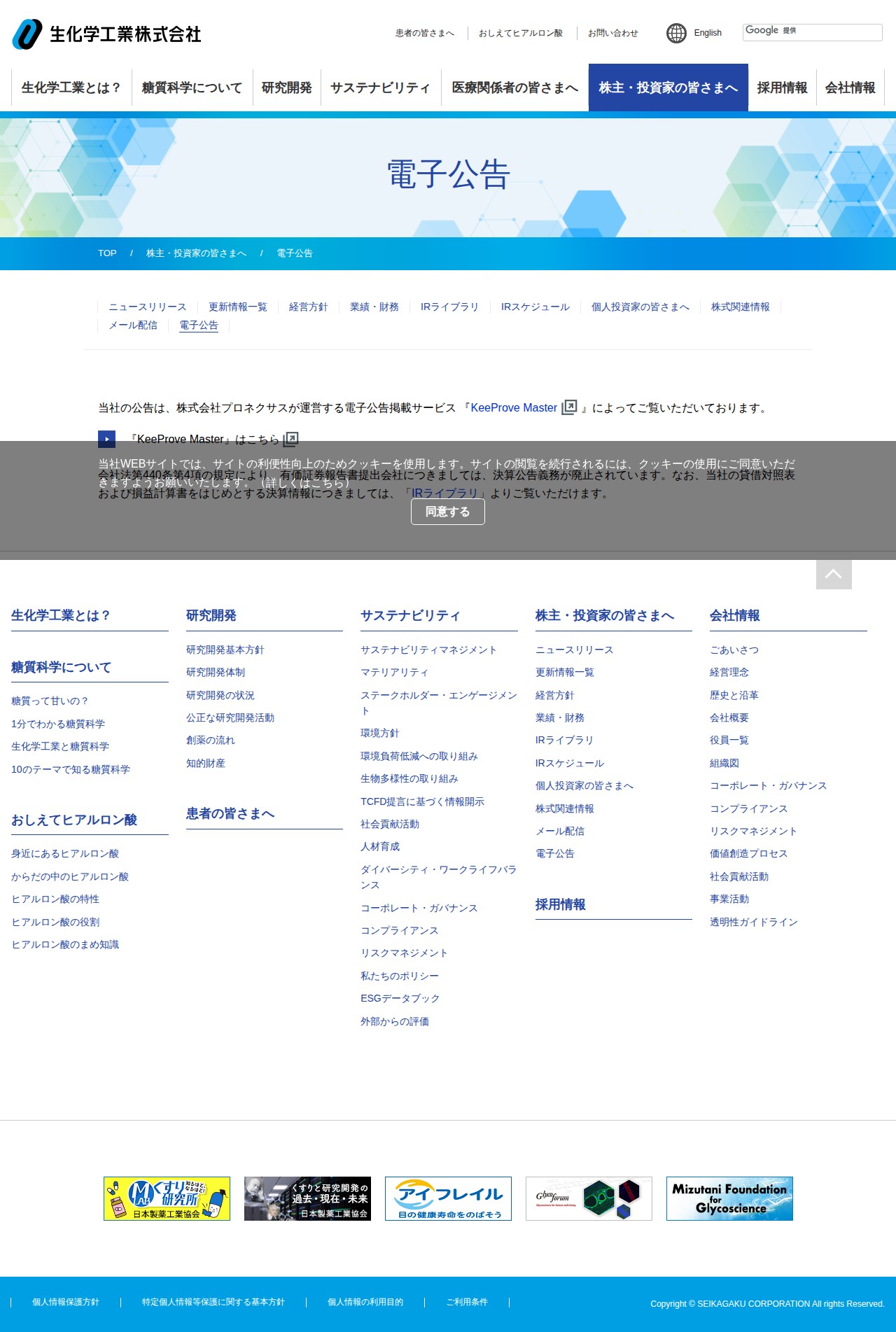Click お問い合わせ link in header
This screenshot has width=896, height=1332.
point(613,33)
